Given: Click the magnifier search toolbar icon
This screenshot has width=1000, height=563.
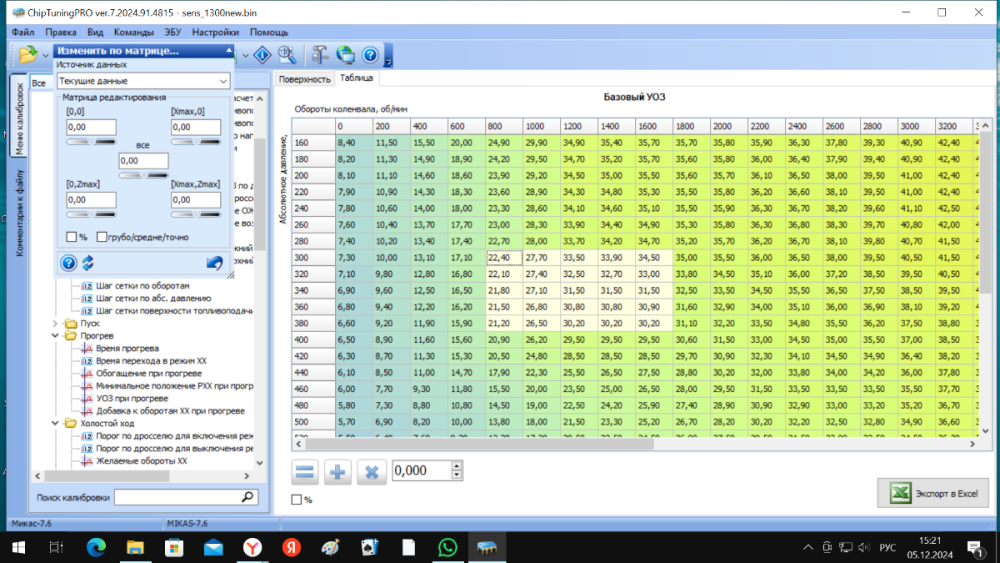Looking at the screenshot, I should pyautogui.click(x=287, y=55).
